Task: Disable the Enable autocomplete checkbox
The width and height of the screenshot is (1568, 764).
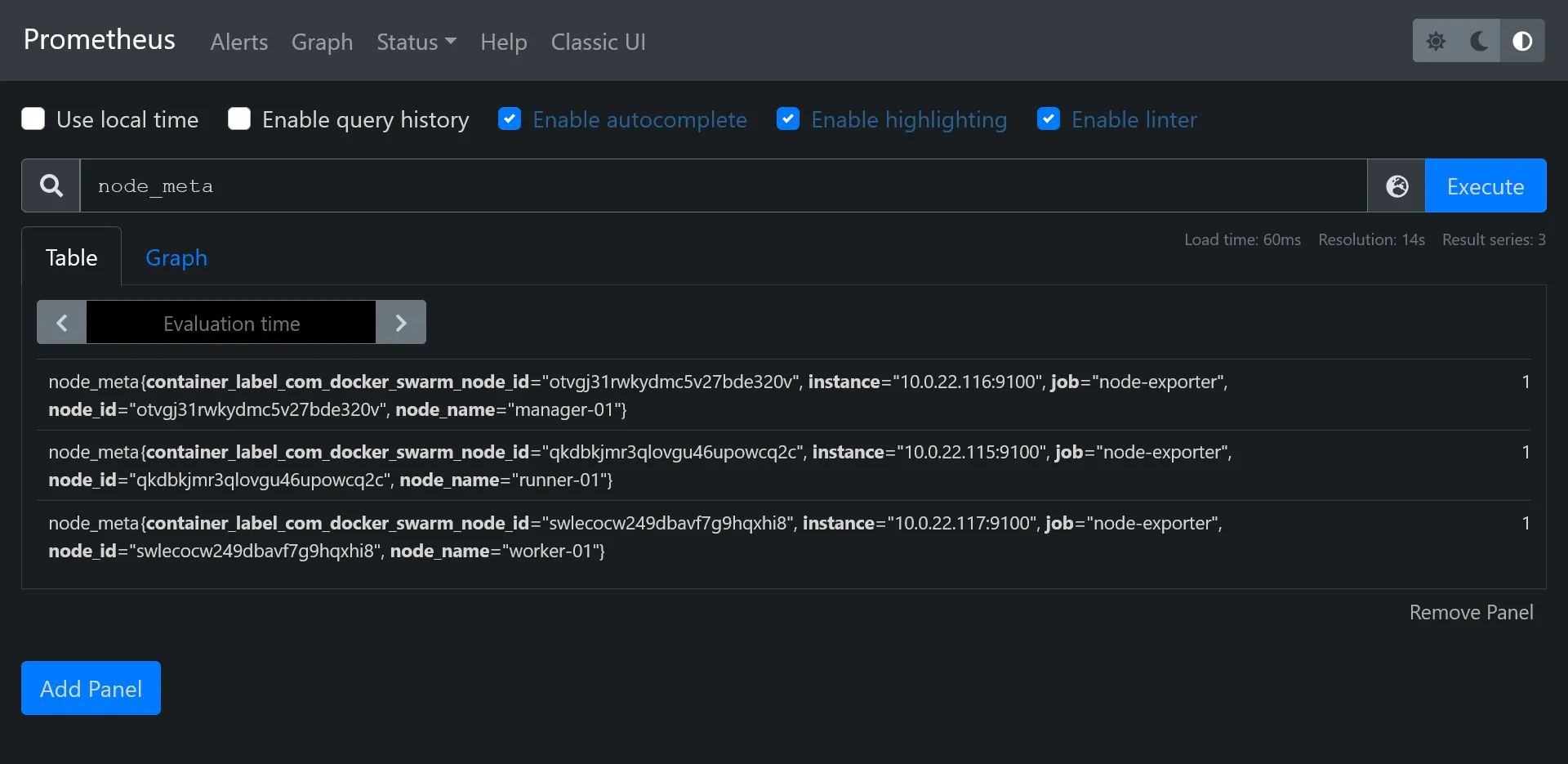Action: tap(510, 119)
